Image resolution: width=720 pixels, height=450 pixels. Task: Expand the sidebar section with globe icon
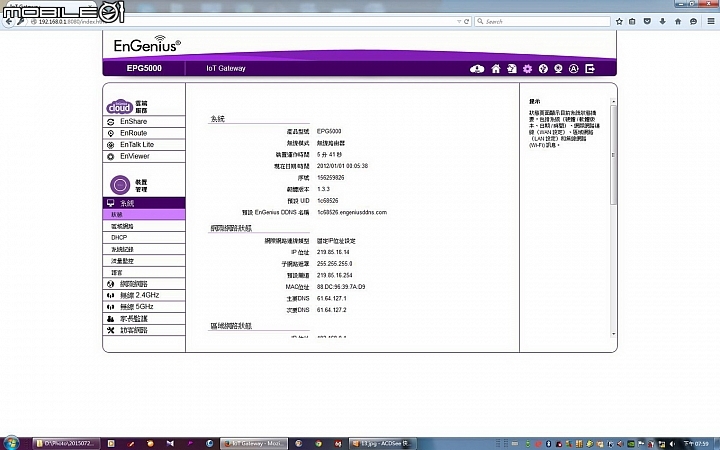point(144,284)
